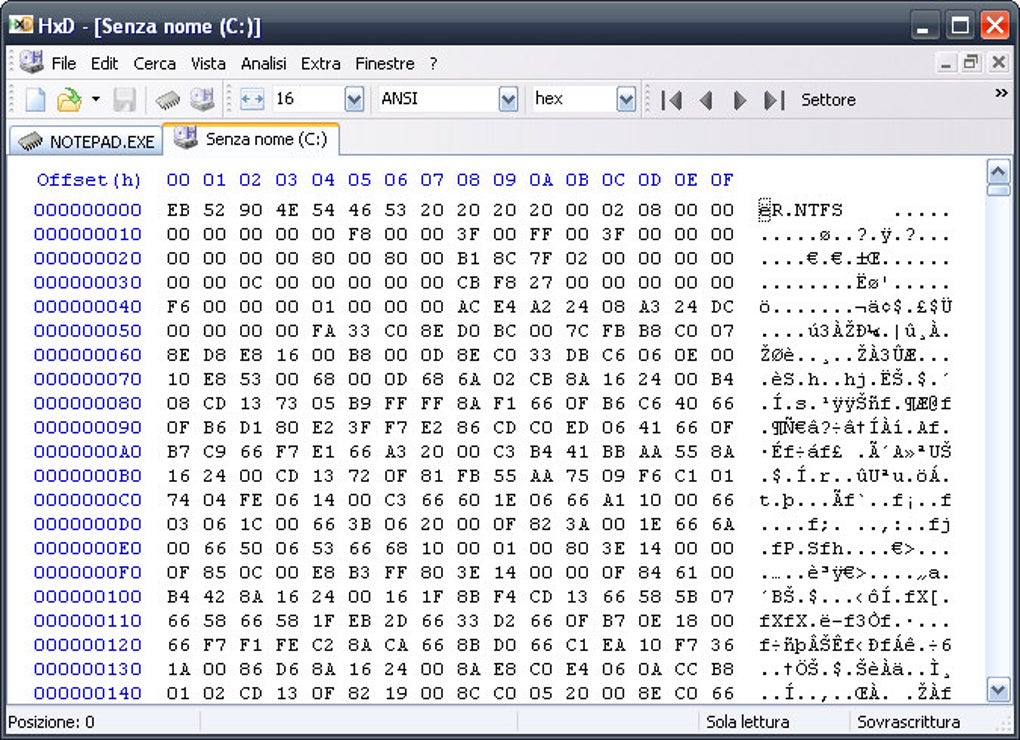Image resolution: width=1020 pixels, height=740 pixels.
Task: Go to first sector button
Action: [x=671, y=100]
